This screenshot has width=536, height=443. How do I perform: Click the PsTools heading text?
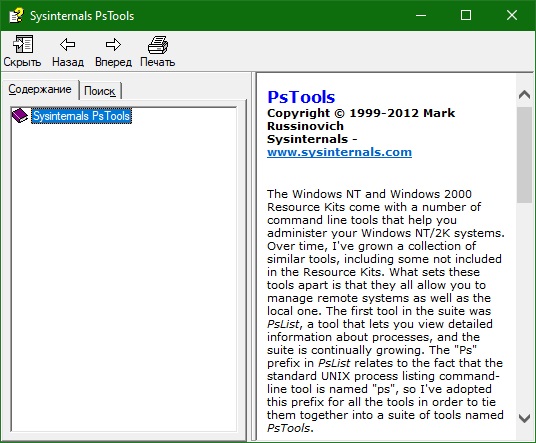coord(301,97)
